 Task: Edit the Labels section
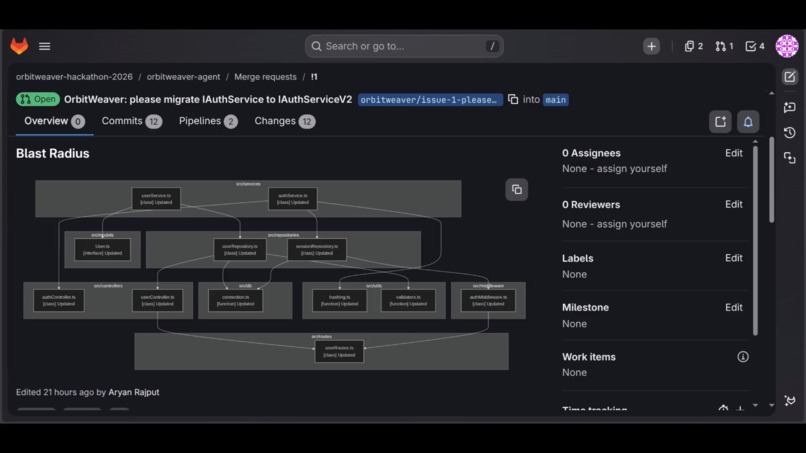(x=734, y=258)
